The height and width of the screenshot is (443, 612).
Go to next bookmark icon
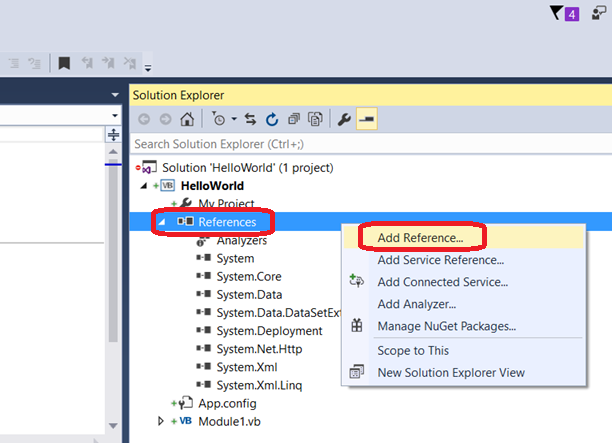[x=108, y=63]
